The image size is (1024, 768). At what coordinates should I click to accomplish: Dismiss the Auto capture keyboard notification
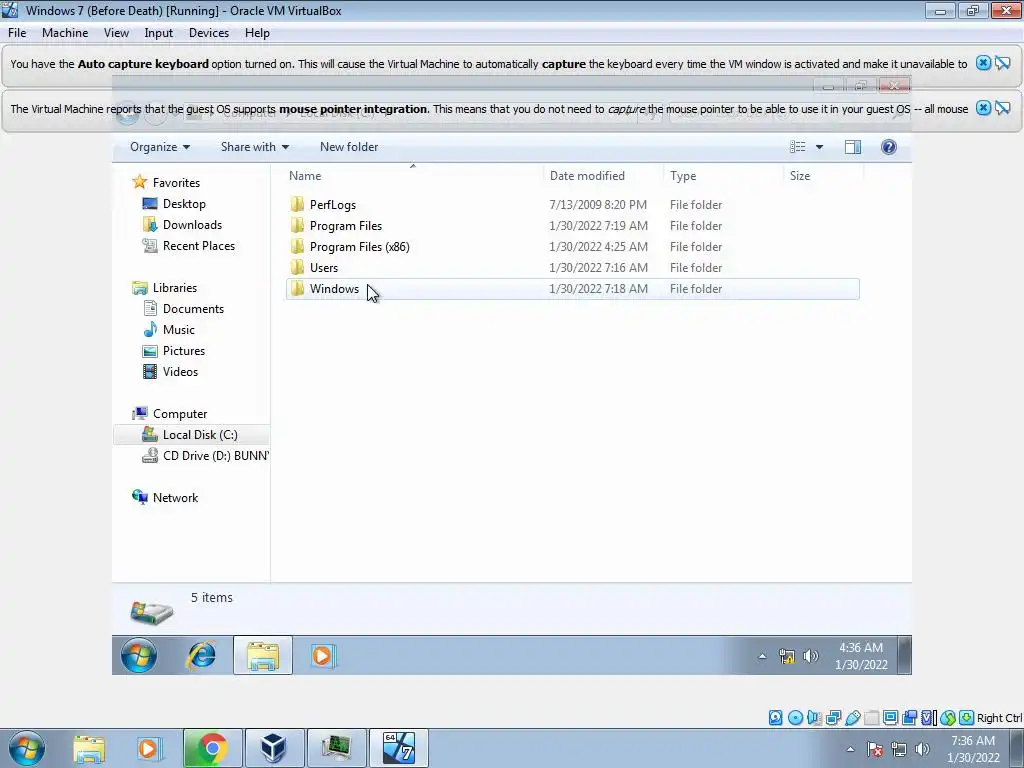(983, 63)
